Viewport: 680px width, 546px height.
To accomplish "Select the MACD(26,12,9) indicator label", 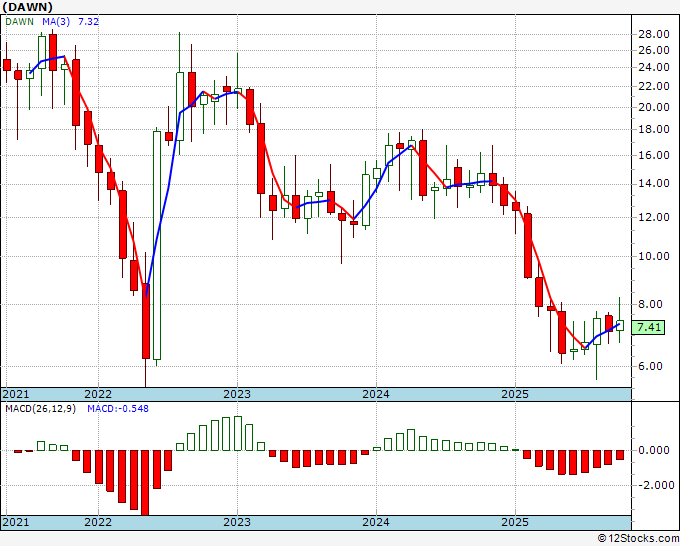I will coord(40,409).
